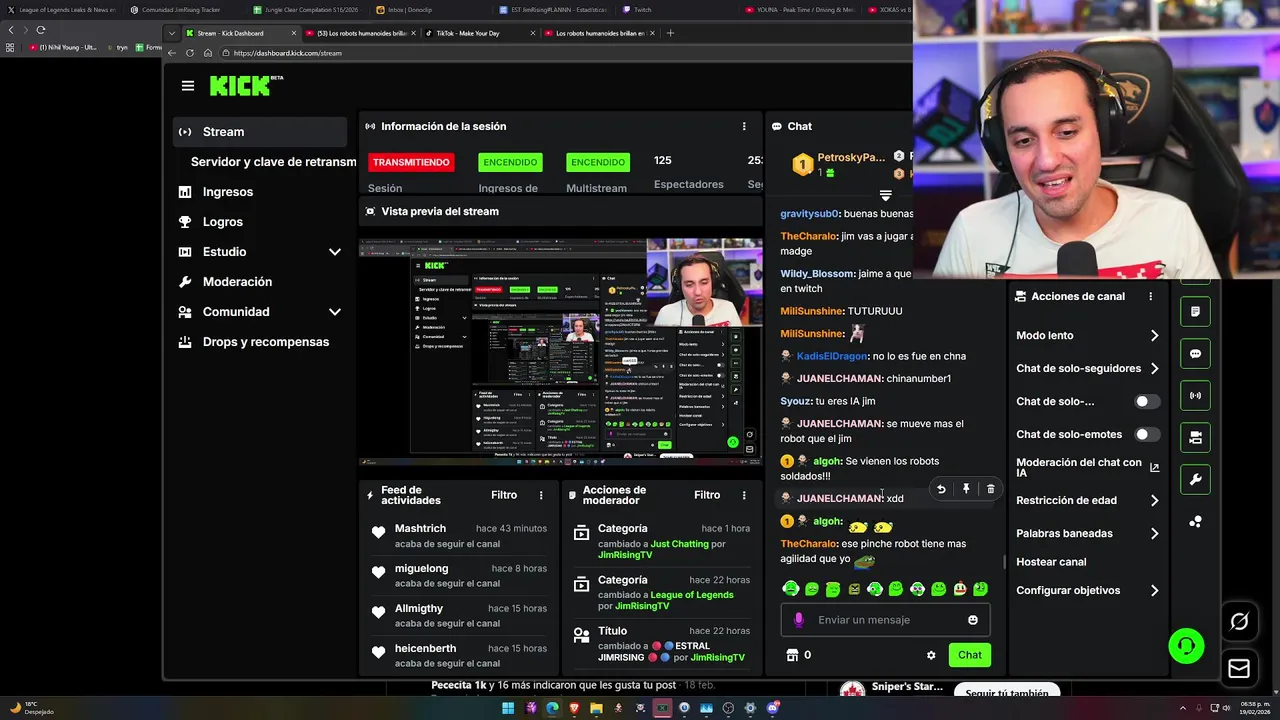Open Microsoft Edge from the taskbar
This screenshot has height=720, width=1280.
[x=552, y=708]
